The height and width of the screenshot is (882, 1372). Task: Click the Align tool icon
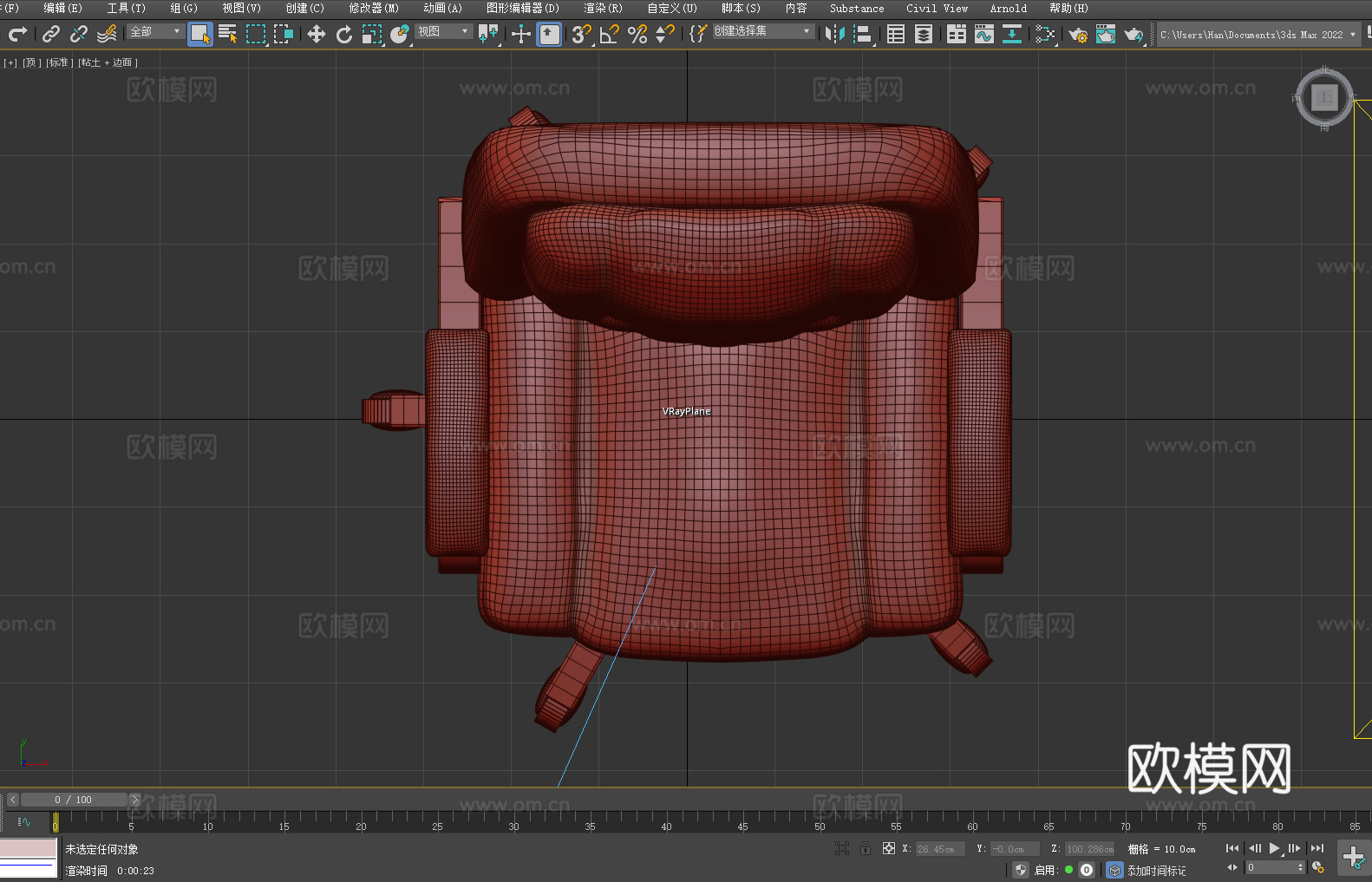[x=863, y=34]
